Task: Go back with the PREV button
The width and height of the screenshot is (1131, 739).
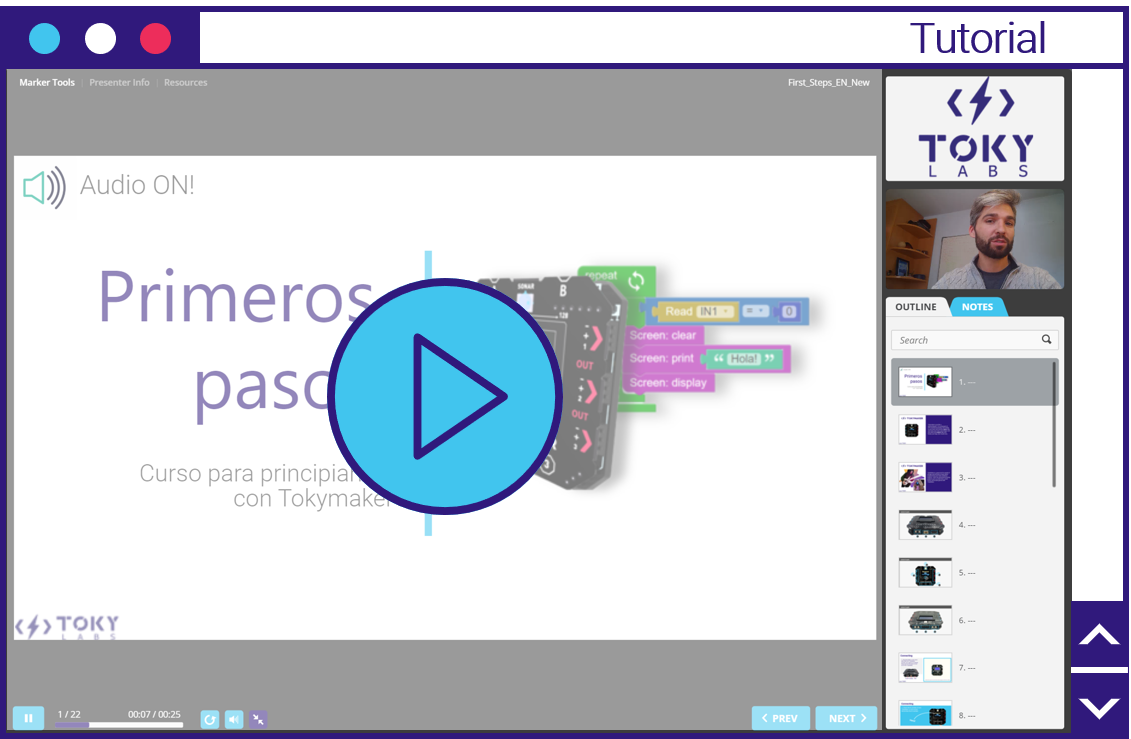Action: [x=780, y=718]
